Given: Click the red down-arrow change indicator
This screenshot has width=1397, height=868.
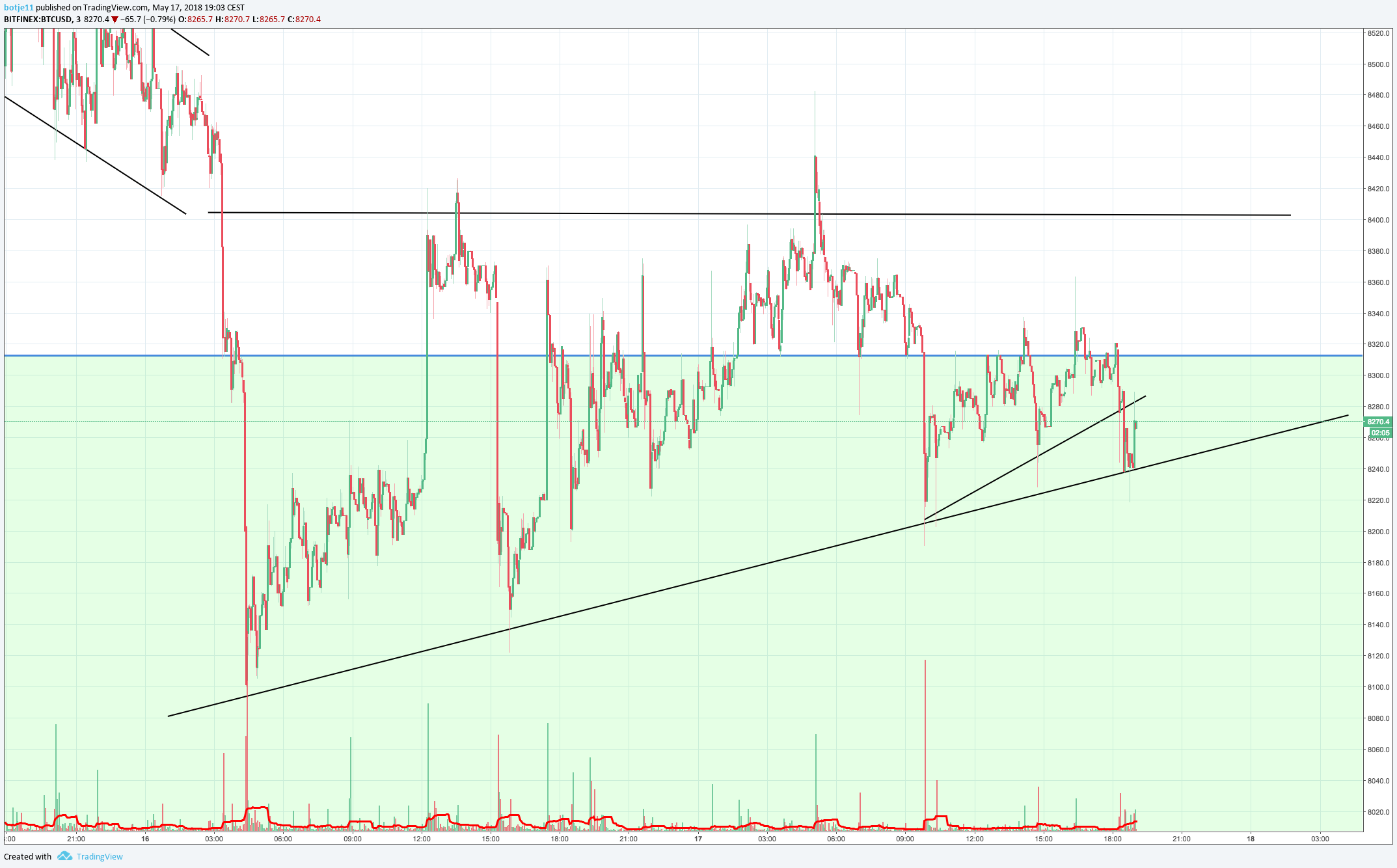Looking at the screenshot, I should click(x=115, y=20).
